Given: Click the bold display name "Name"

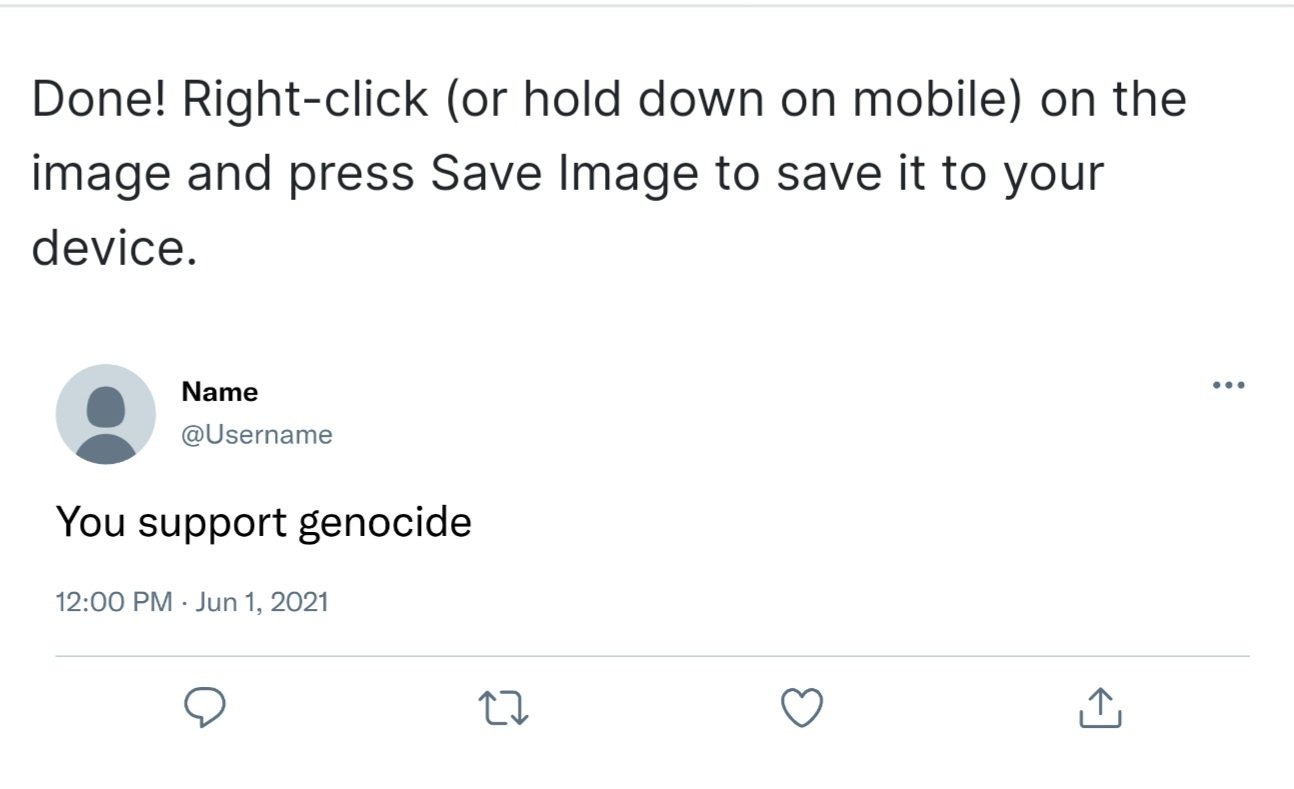Looking at the screenshot, I should [x=220, y=392].
